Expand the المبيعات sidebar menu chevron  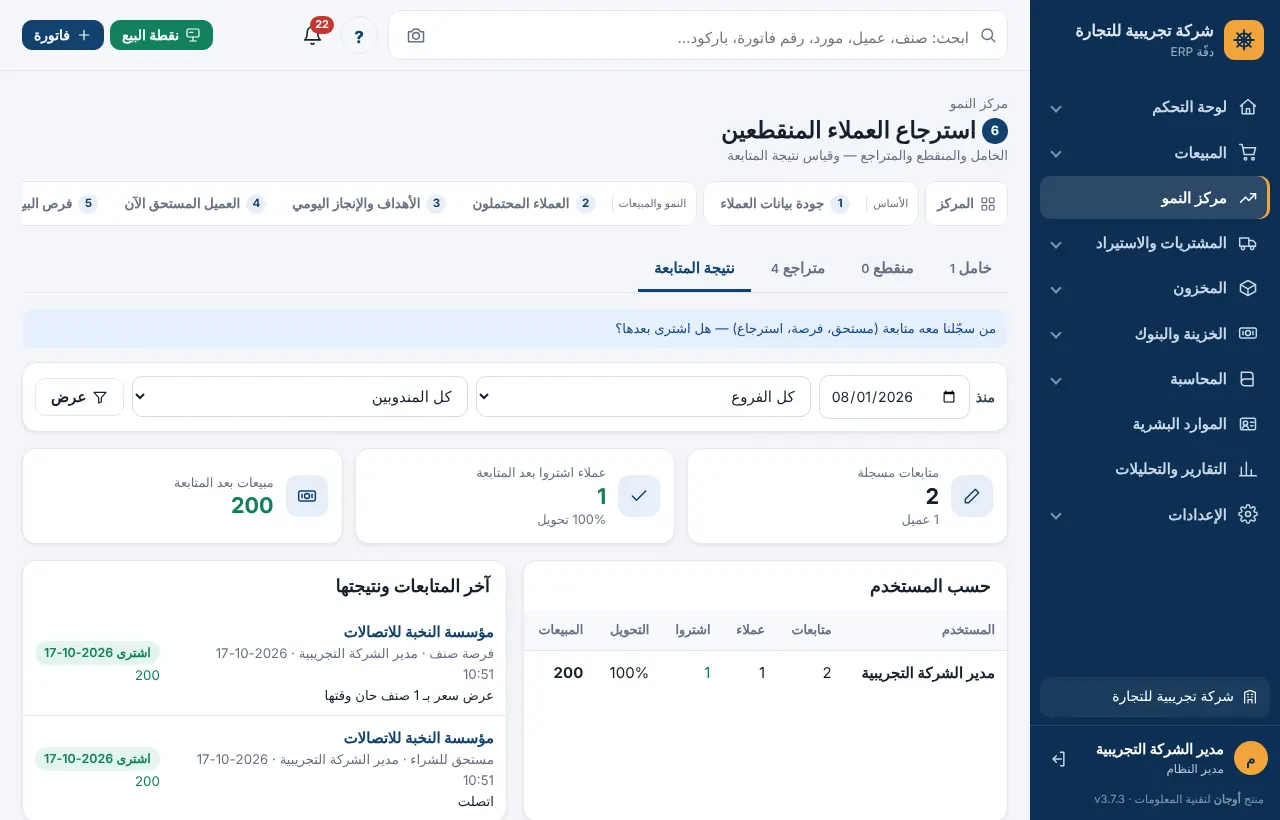[x=1056, y=153]
